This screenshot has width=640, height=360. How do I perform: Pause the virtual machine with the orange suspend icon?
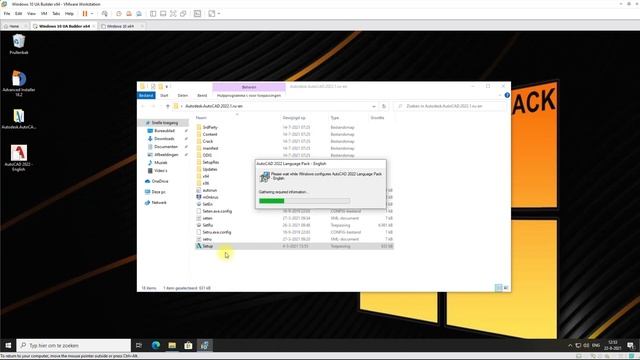click(85, 13)
